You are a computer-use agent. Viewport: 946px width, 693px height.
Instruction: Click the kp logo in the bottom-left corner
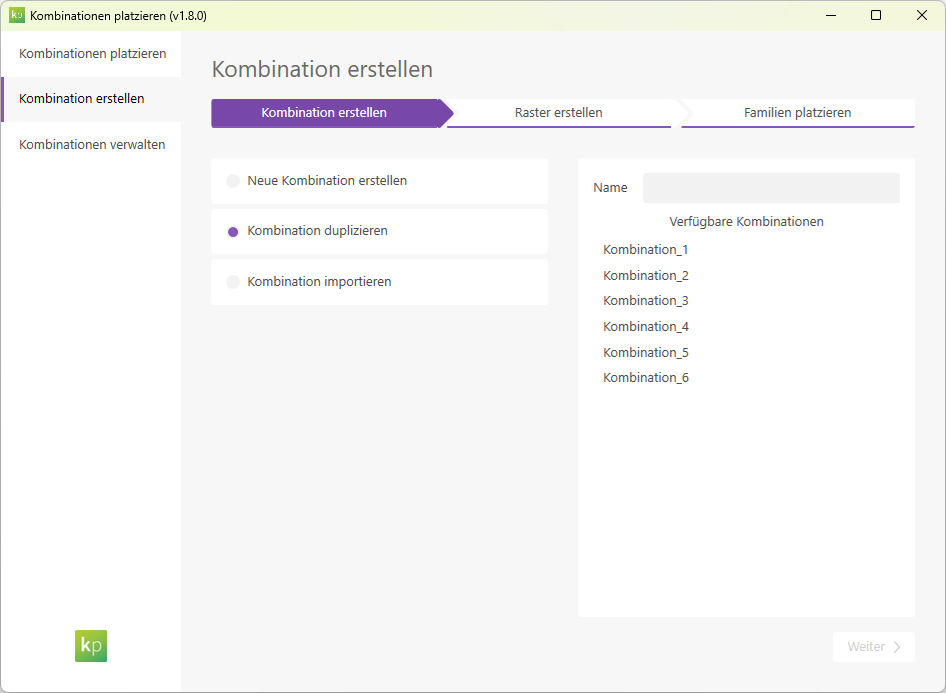(90, 646)
